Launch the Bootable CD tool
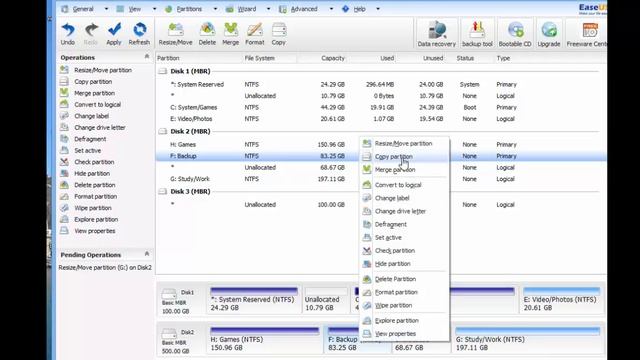This screenshot has height=360, width=640. click(515, 34)
